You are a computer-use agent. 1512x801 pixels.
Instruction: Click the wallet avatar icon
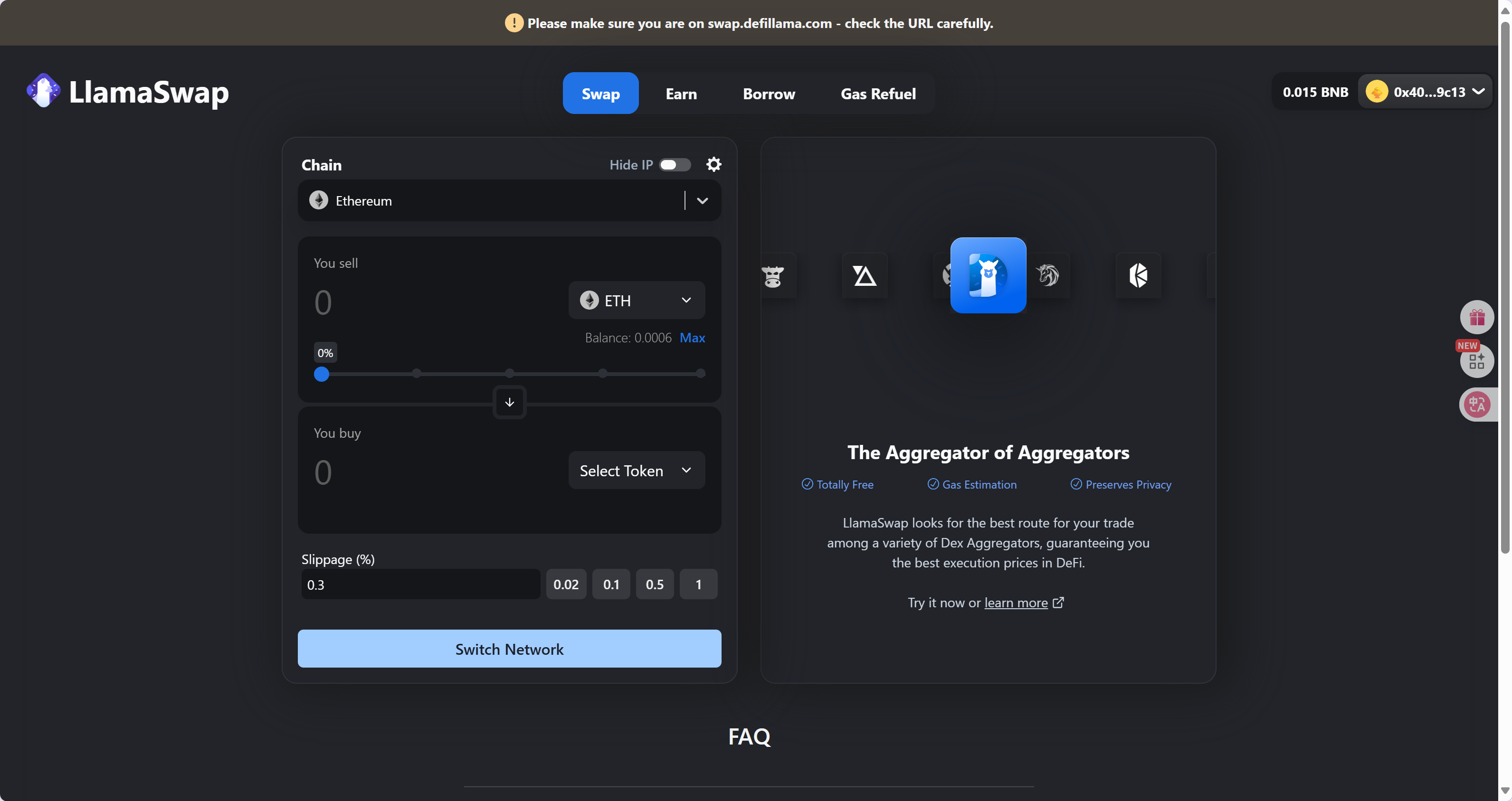1377,92
